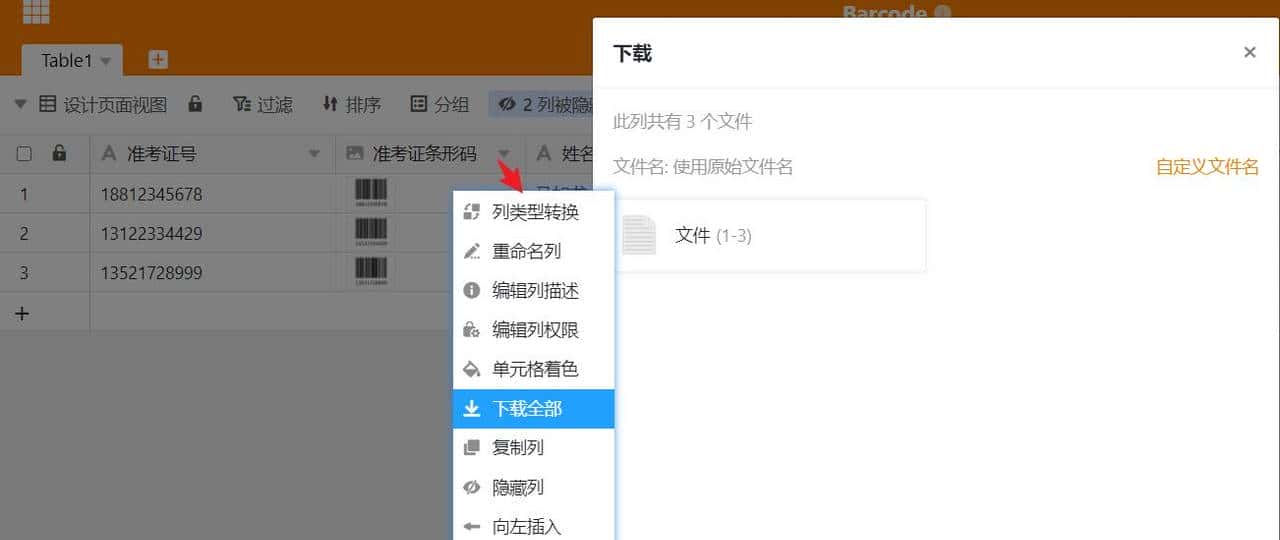Screen dimensions: 1280x540
Task: Expand the view list triangle
Action: point(21,104)
